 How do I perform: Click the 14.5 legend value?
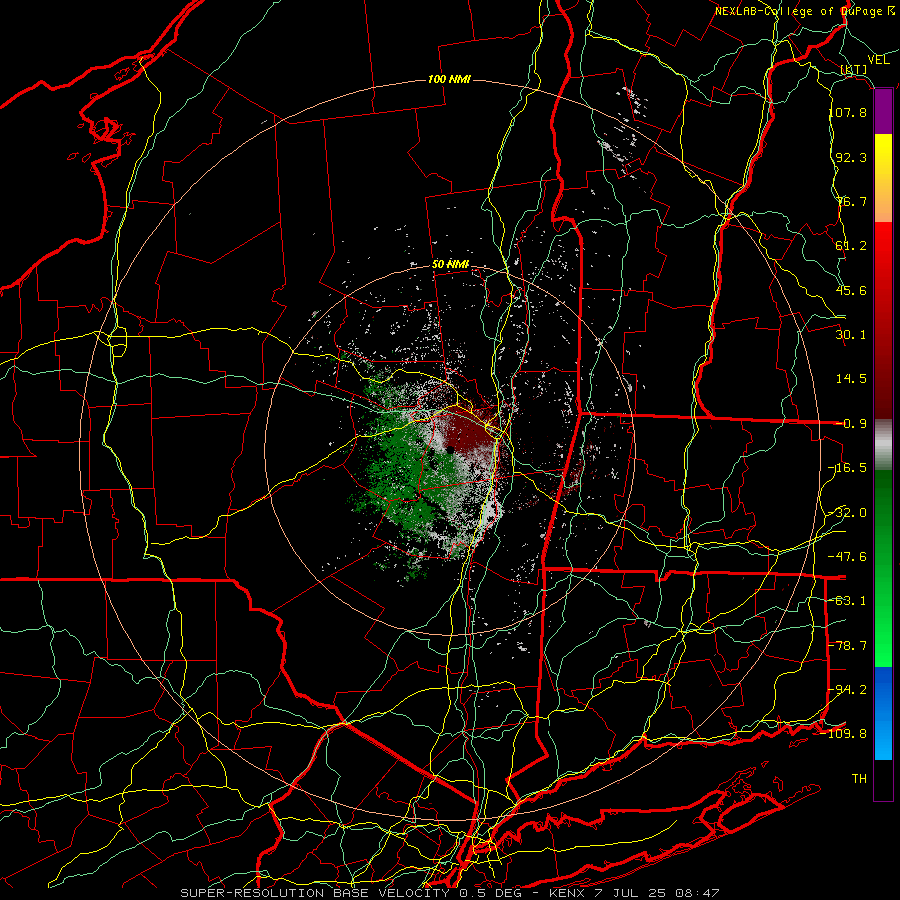click(851, 379)
